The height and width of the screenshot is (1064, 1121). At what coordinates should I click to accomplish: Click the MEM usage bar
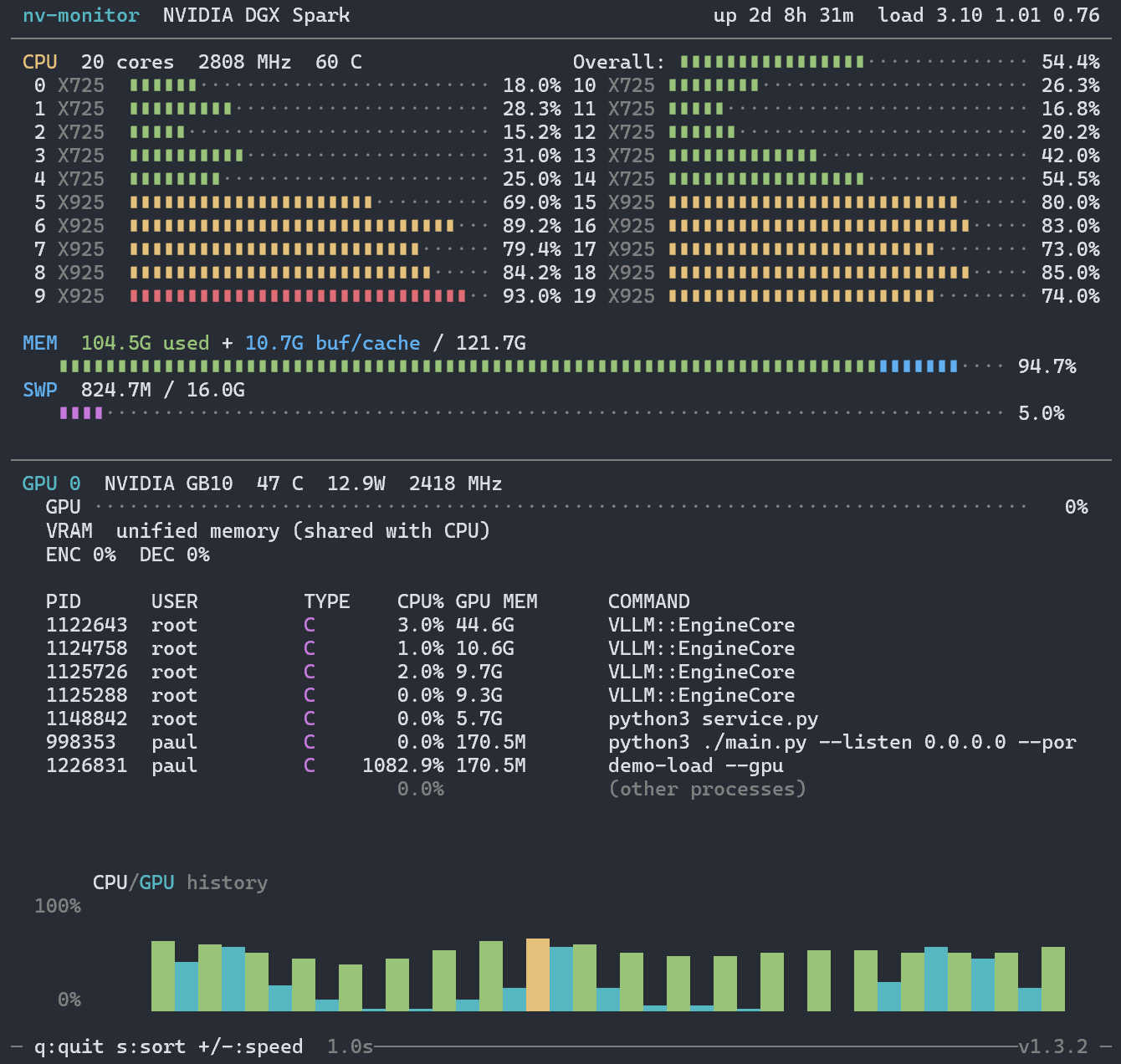(x=509, y=366)
